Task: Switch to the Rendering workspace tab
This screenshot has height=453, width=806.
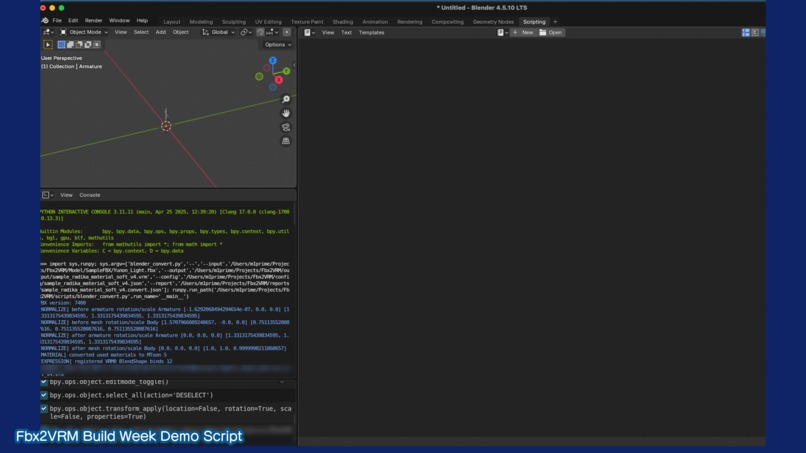Action: click(410, 22)
